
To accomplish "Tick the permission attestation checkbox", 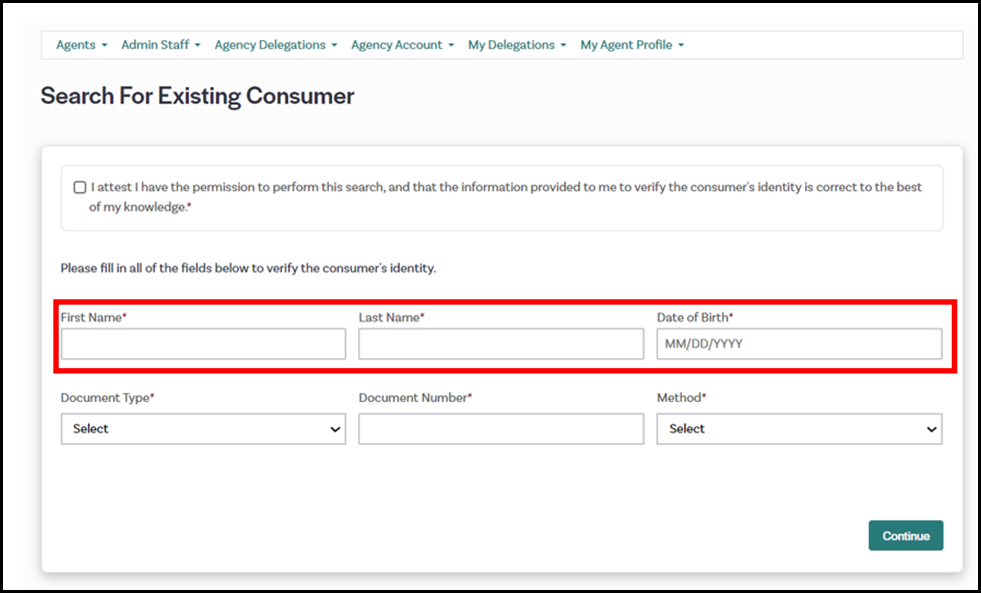I will (x=80, y=188).
